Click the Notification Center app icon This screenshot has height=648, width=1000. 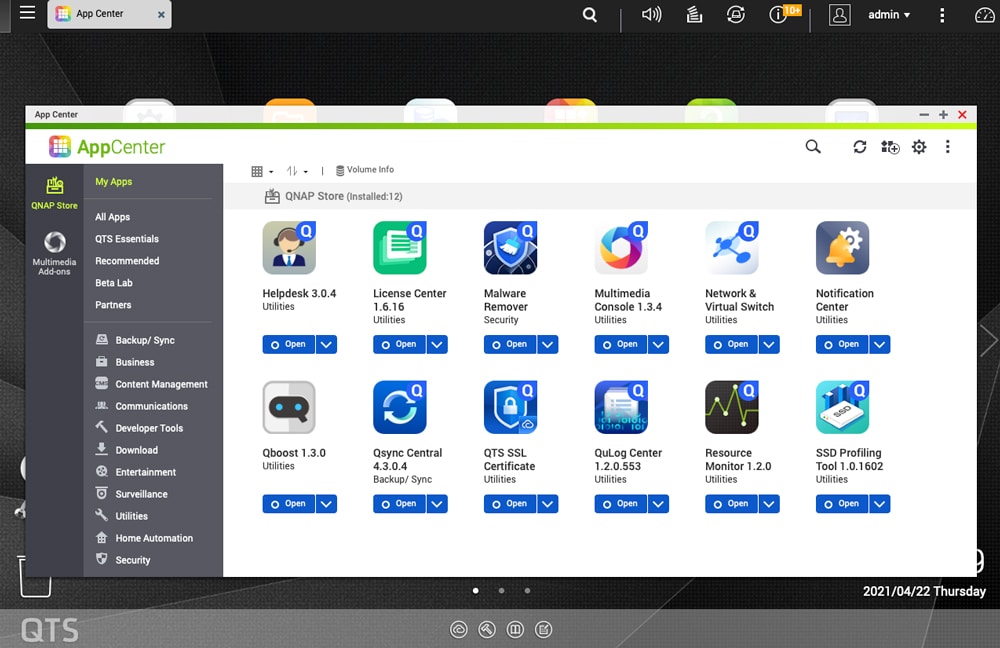(842, 247)
